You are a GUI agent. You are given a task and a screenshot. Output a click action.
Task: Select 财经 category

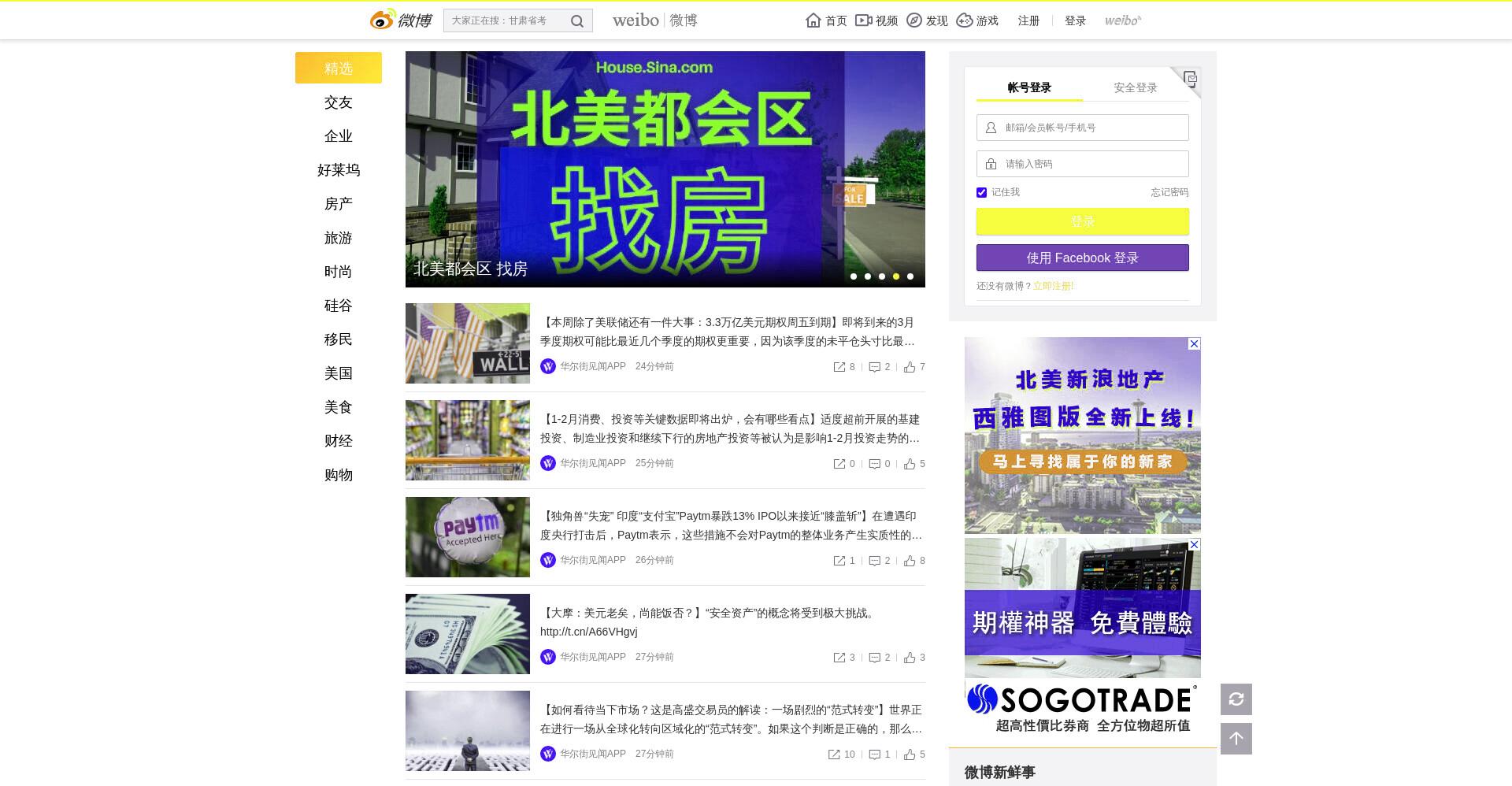coord(339,441)
